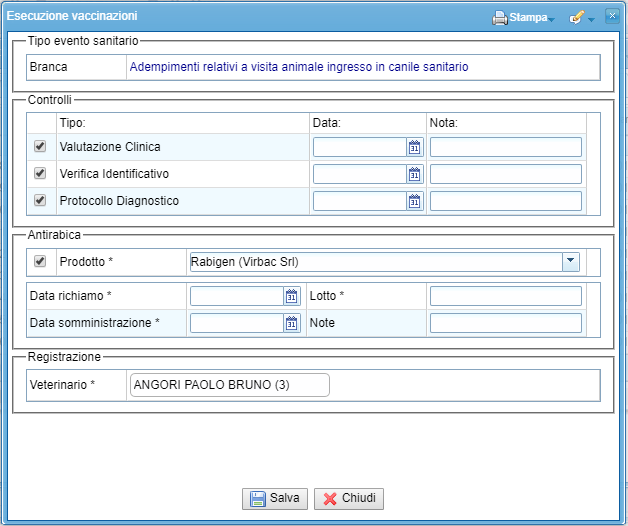628x526 pixels.
Task: Click the Veterinario field ANGORI PAOLO BRUNO
Action: pyautogui.click(x=230, y=385)
